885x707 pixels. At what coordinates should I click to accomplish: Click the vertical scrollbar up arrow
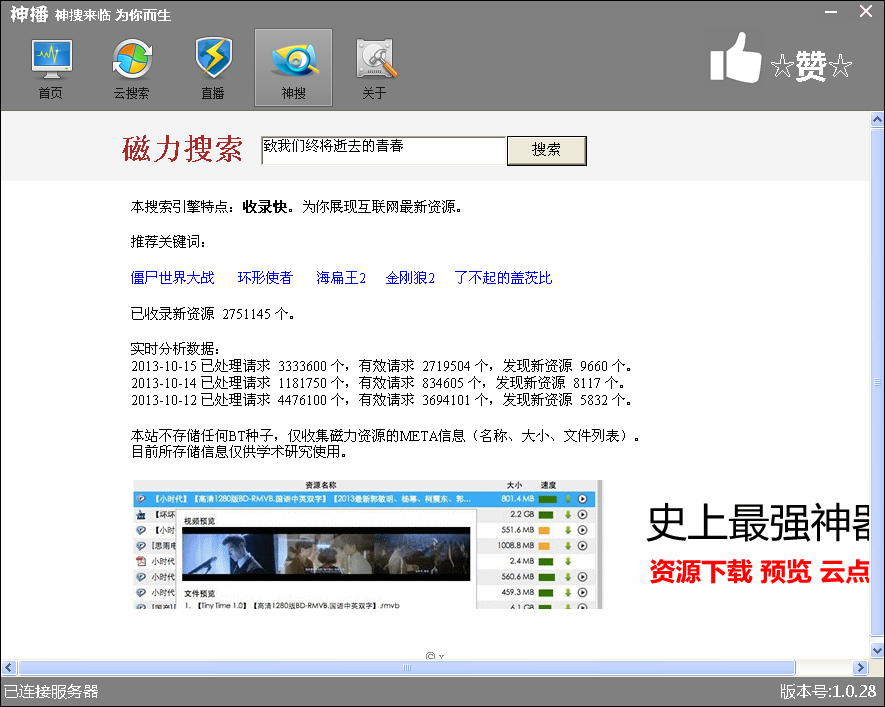coord(877,120)
